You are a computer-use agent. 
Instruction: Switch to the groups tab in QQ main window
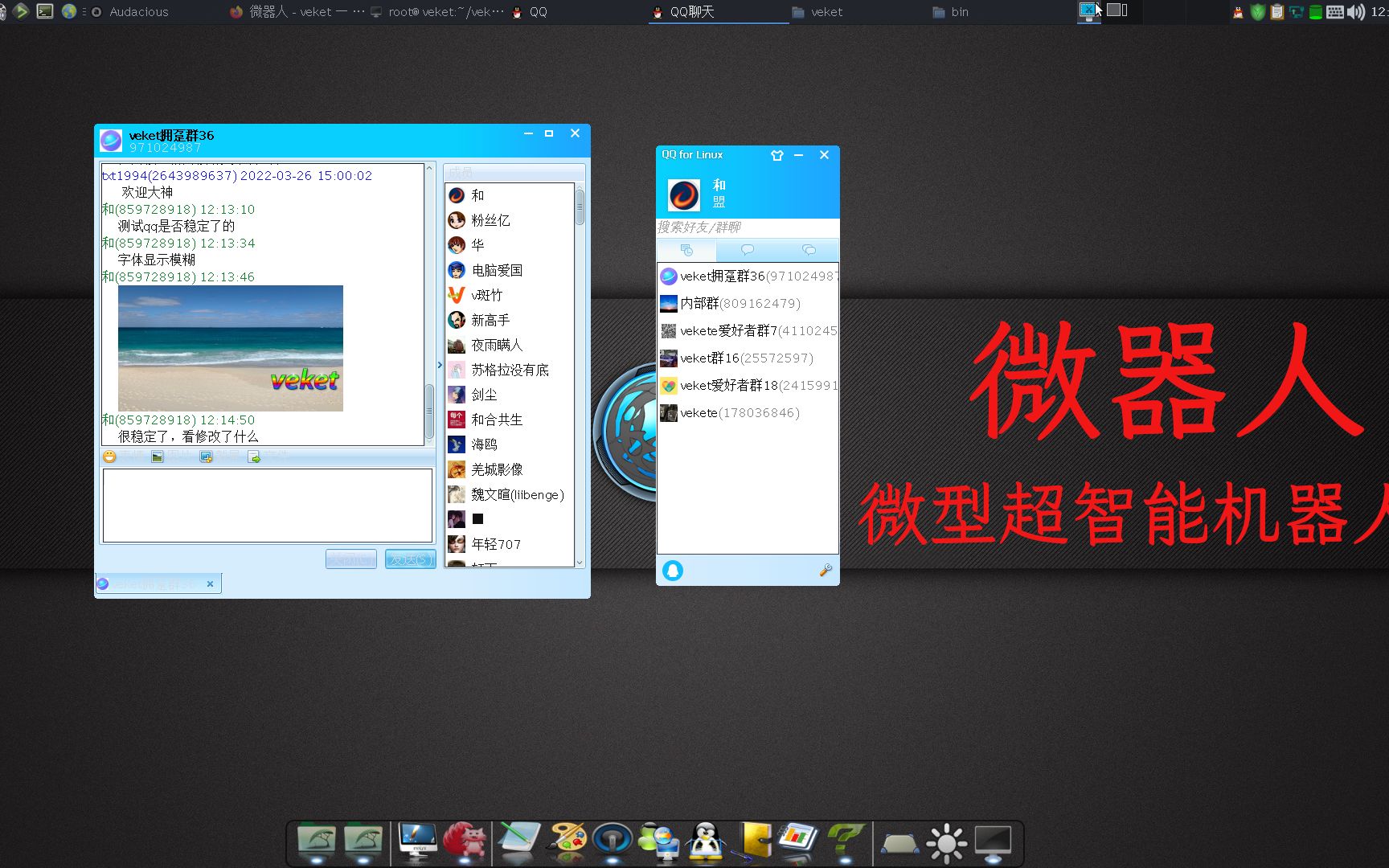[x=686, y=250]
